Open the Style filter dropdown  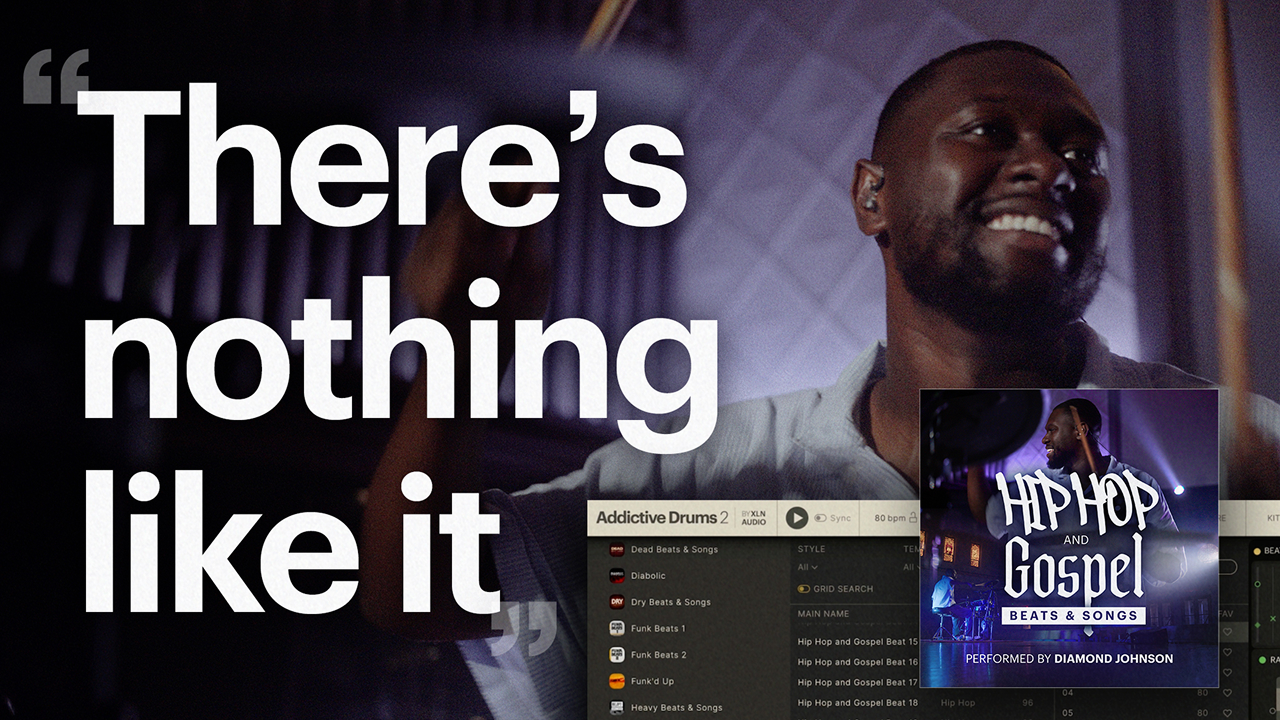807,567
